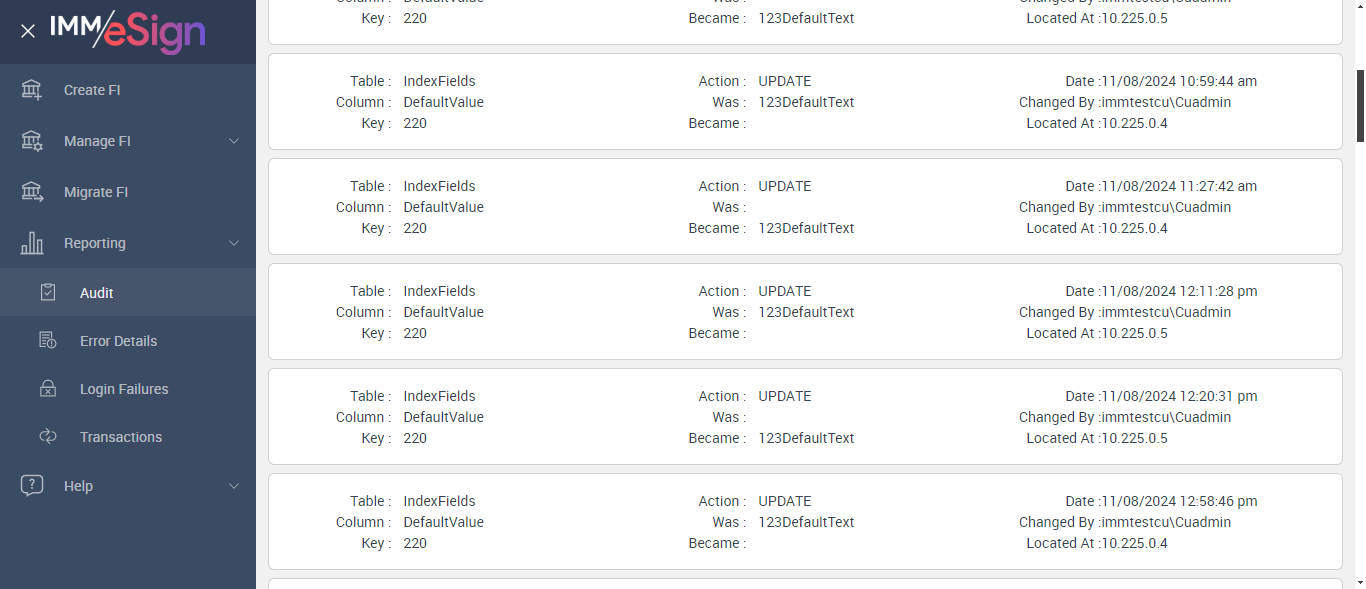This screenshot has height=589, width=1366.
Task: Close the sidebar with the X icon
Action: pos(28,31)
